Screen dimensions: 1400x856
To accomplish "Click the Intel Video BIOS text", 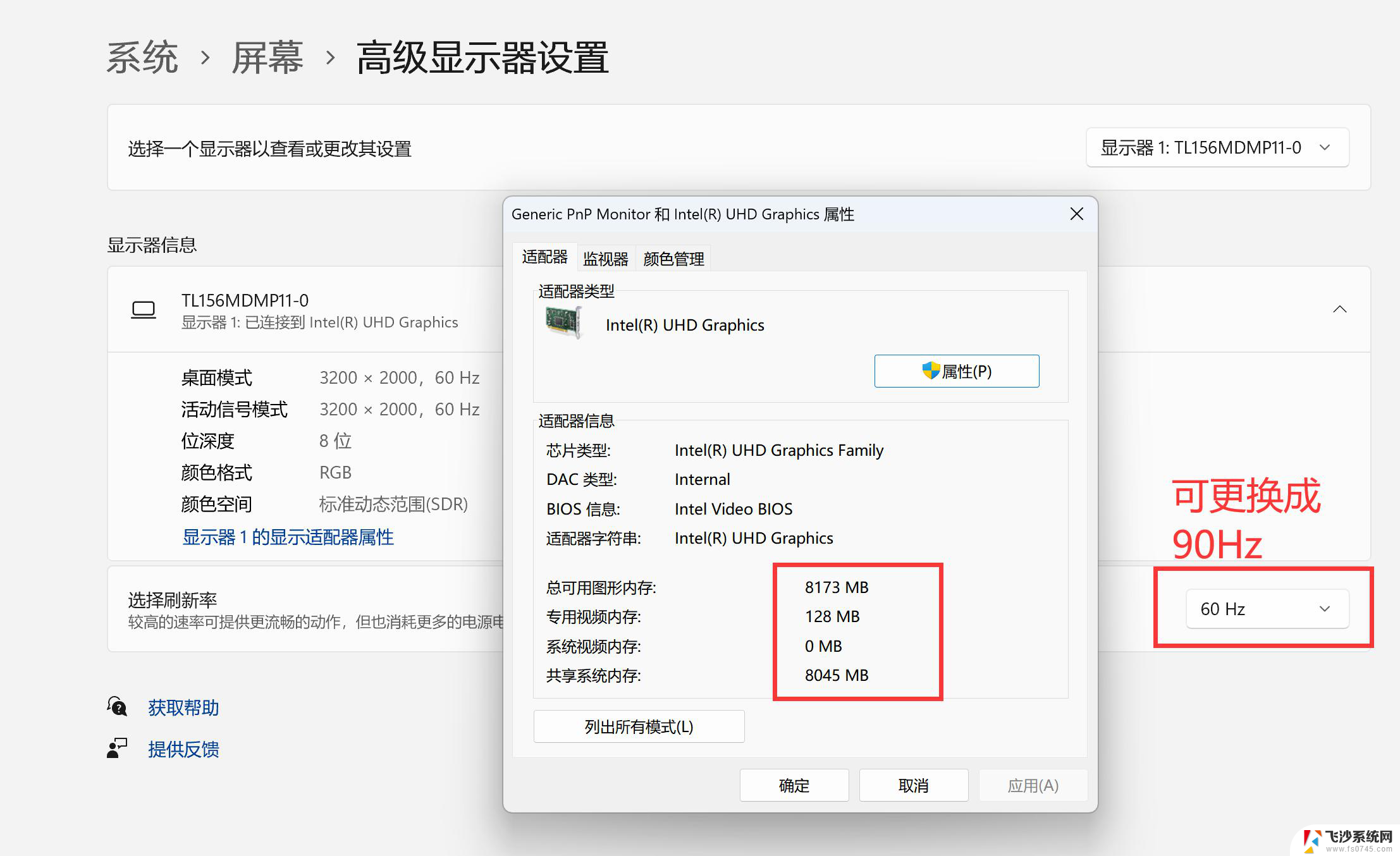I will [734, 509].
